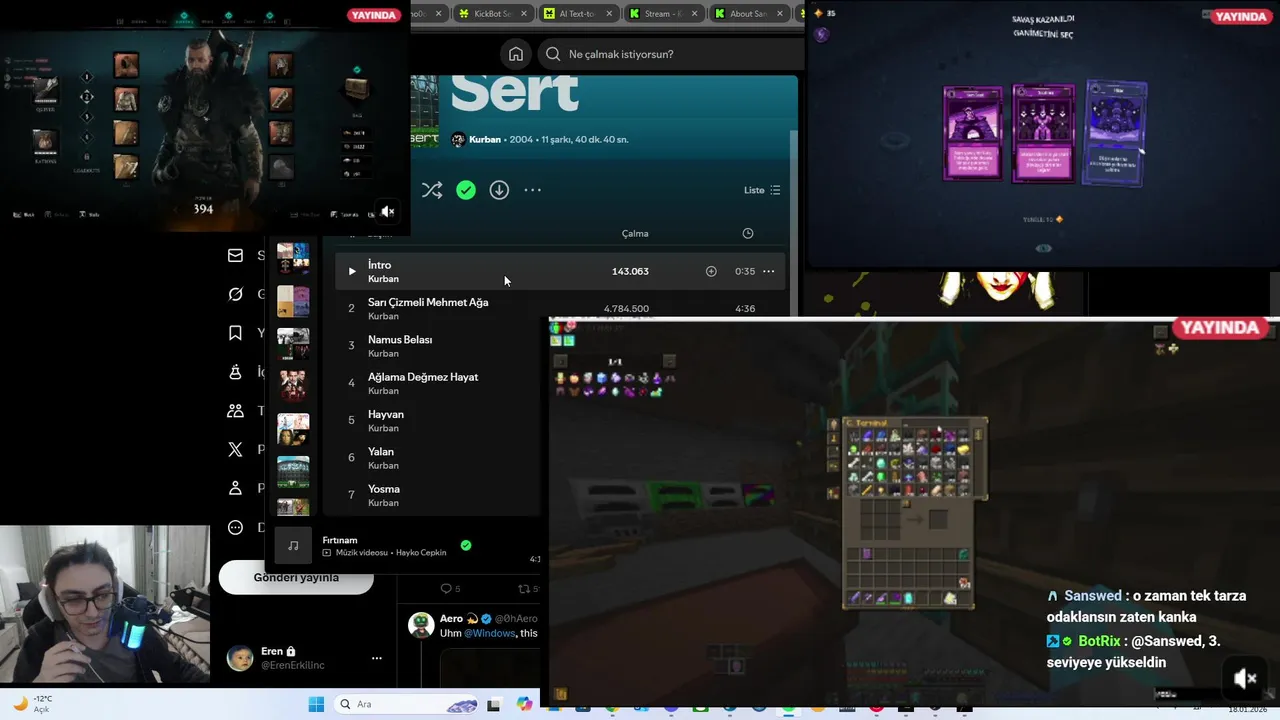
Task: Click the duration clock column header
Action: (x=747, y=233)
